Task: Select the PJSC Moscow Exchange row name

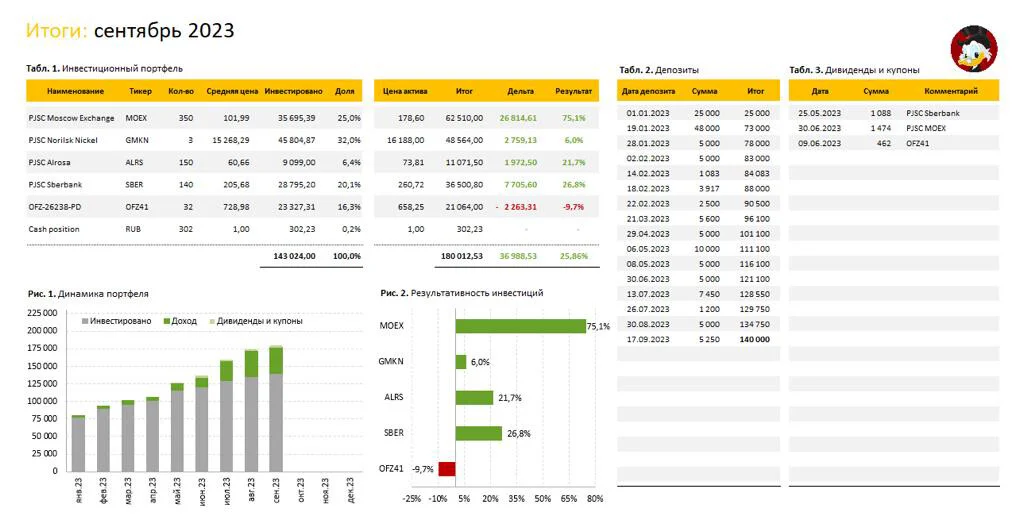Action: pos(71,118)
